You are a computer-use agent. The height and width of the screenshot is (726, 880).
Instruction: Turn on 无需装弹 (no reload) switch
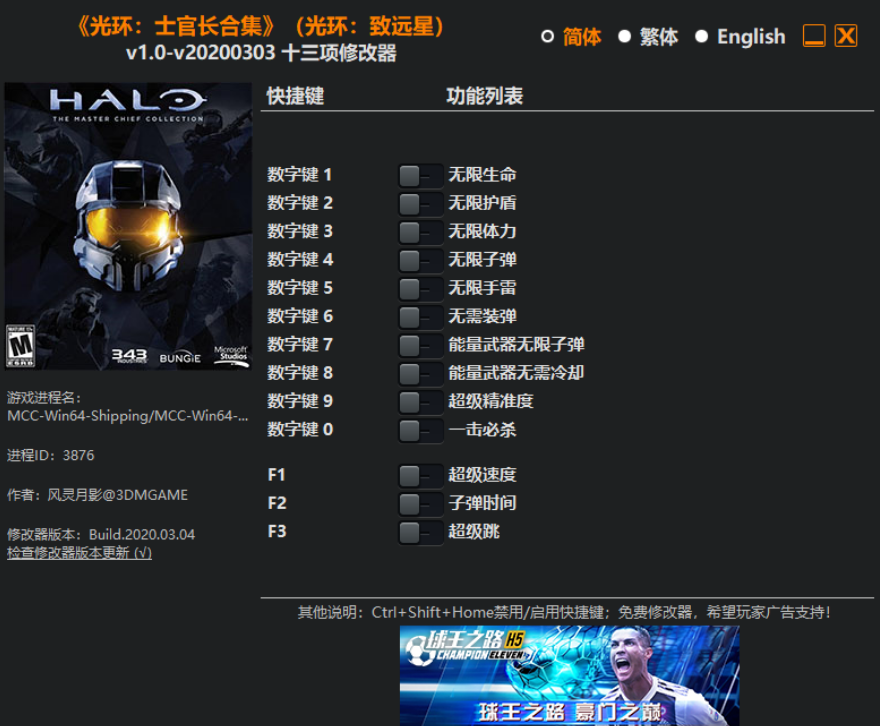click(x=420, y=317)
